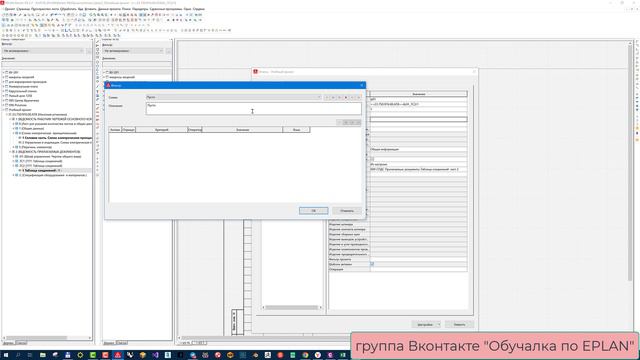The width and height of the screenshot is (640, 360).
Task: Click 'Общая информация' value in background properties table
Action: (x=384, y=149)
